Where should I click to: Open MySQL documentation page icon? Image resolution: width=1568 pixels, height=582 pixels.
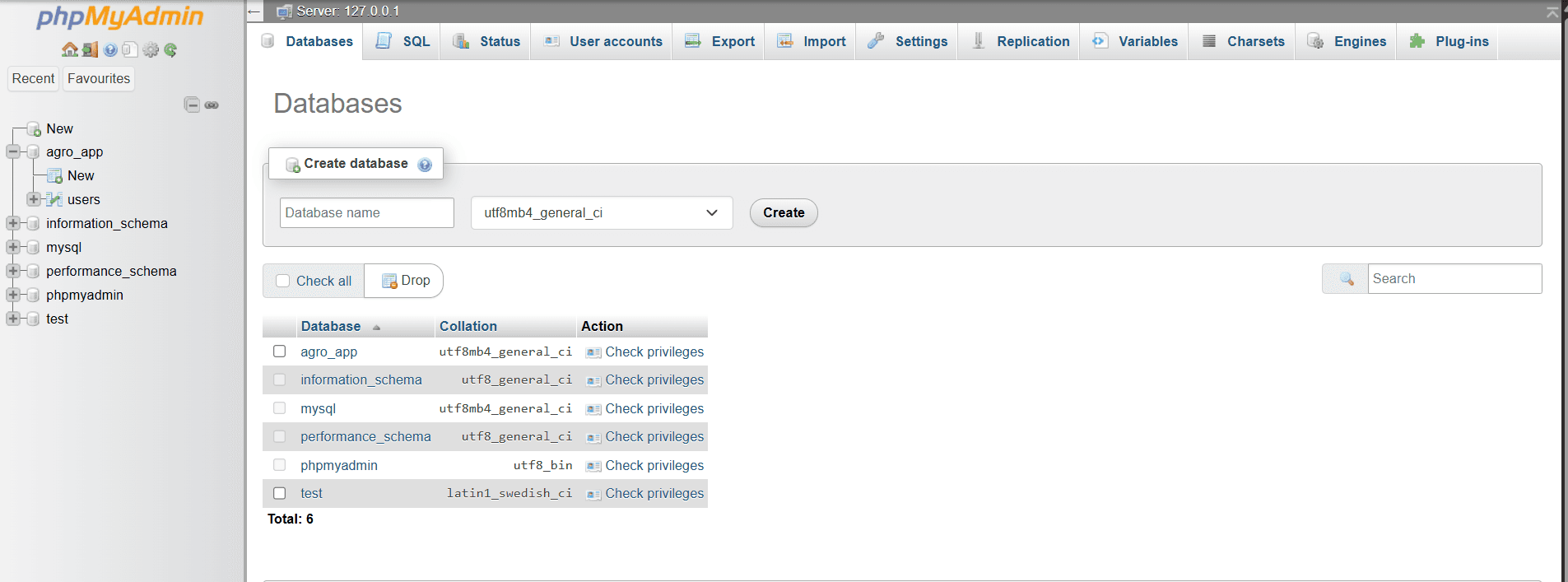[129, 49]
